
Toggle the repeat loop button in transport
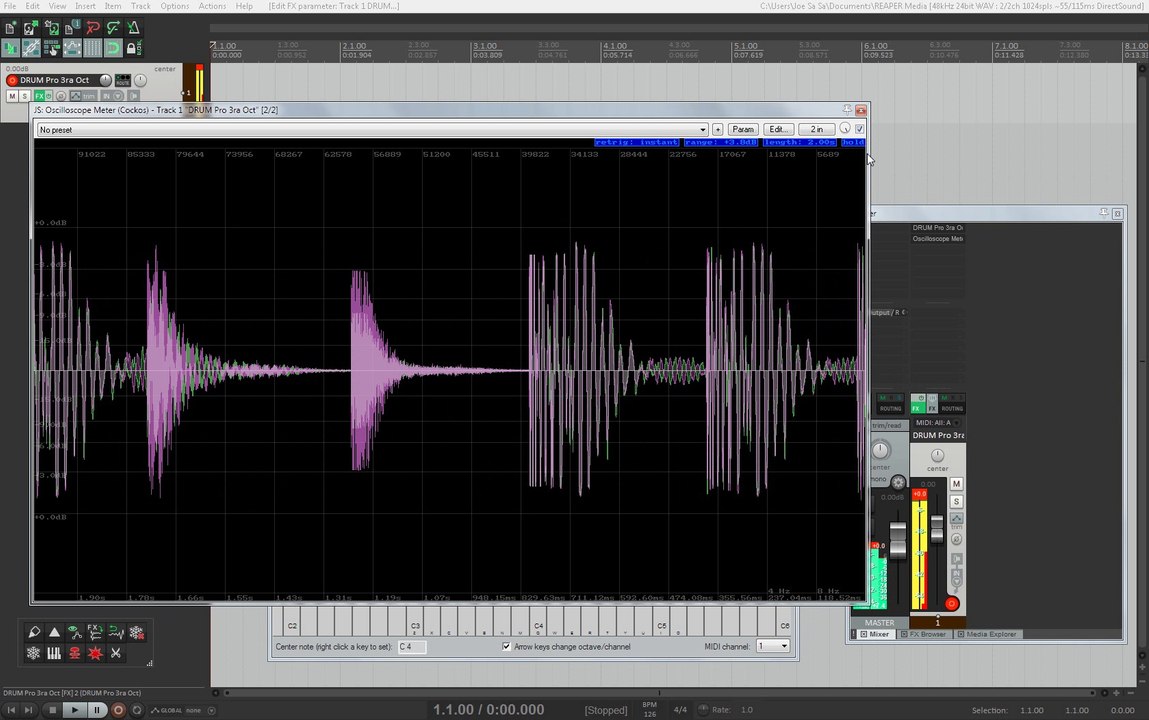point(136,710)
